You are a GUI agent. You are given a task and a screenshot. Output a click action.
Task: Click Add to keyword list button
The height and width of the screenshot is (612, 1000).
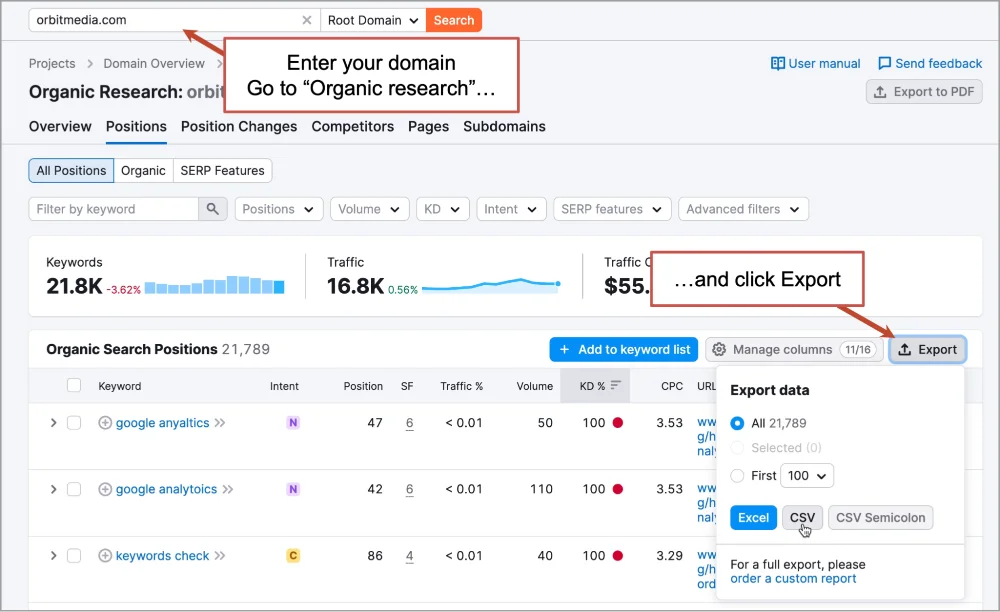(624, 349)
